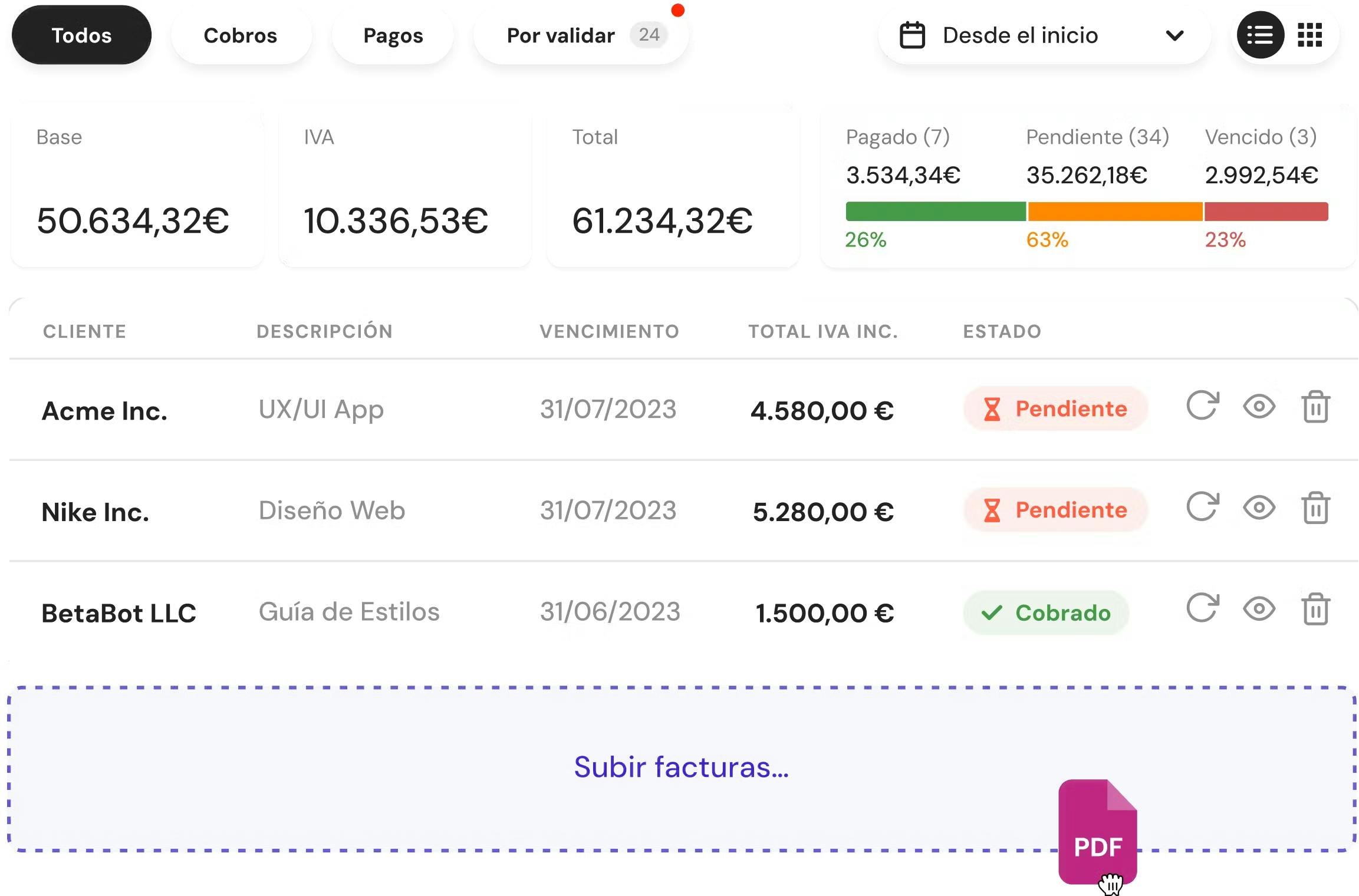Click the orange Pendiente progress bar segment
This screenshot has width=1359, height=896.
(1114, 212)
